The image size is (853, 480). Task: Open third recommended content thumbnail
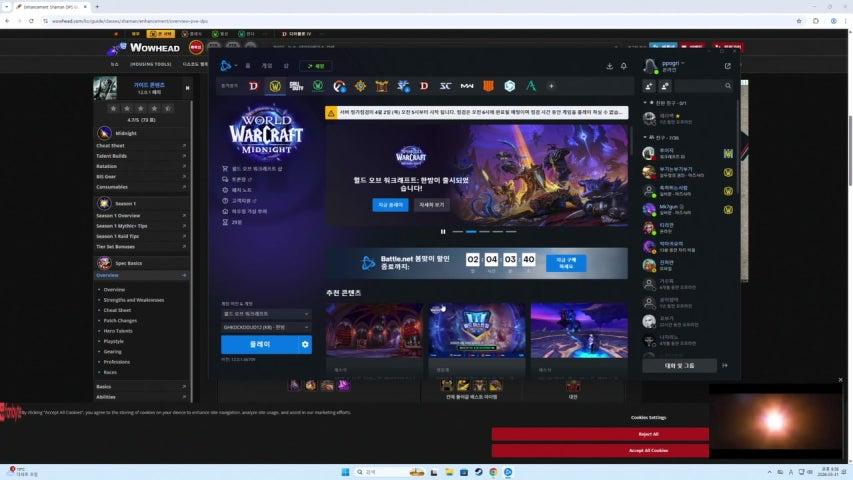point(579,331)
